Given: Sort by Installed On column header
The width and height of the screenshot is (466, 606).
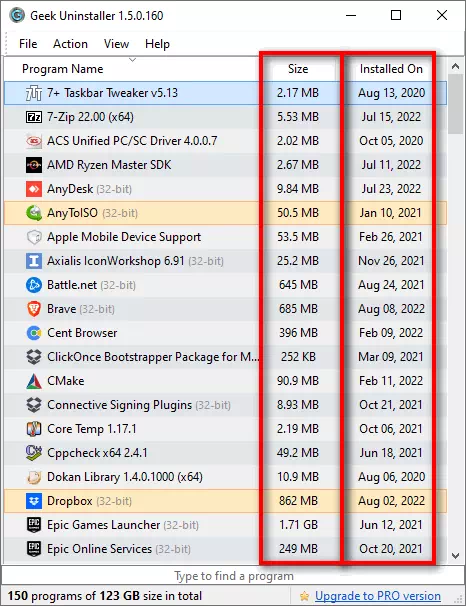Looking at the screenshot, I should point(391,69).
